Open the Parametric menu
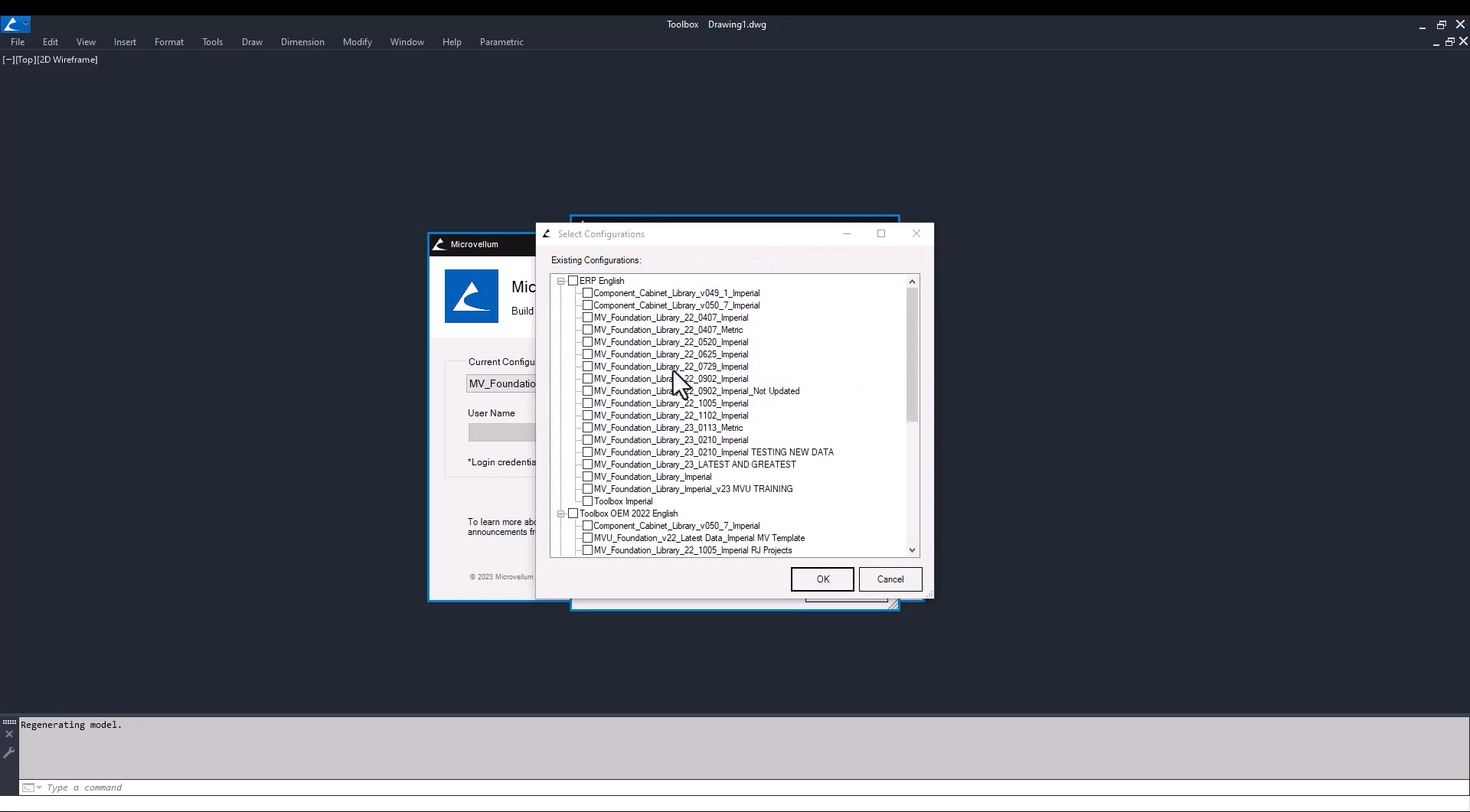This screenshot has width=1470, height=812. coord(501,42)
